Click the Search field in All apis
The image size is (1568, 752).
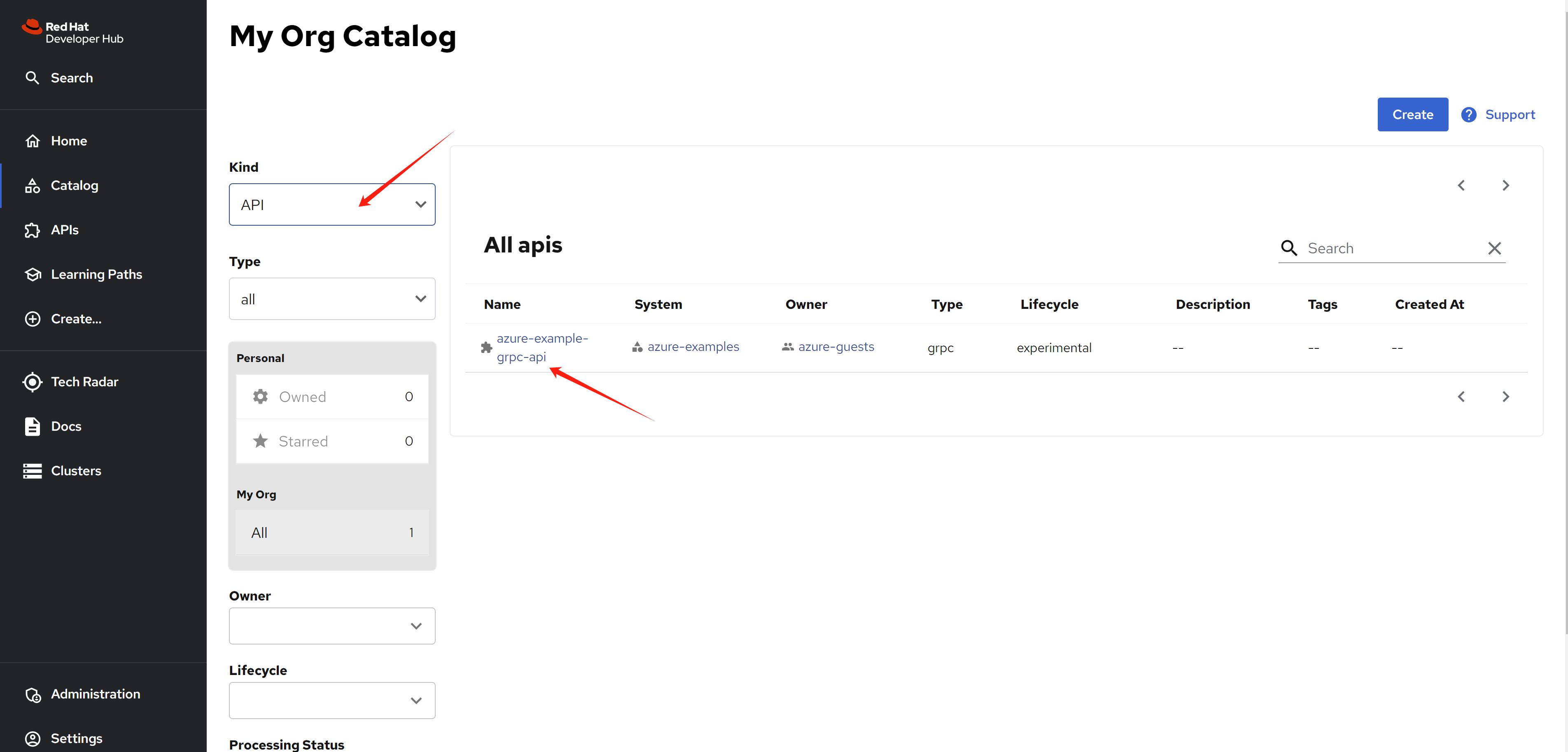pos(1394,248)
